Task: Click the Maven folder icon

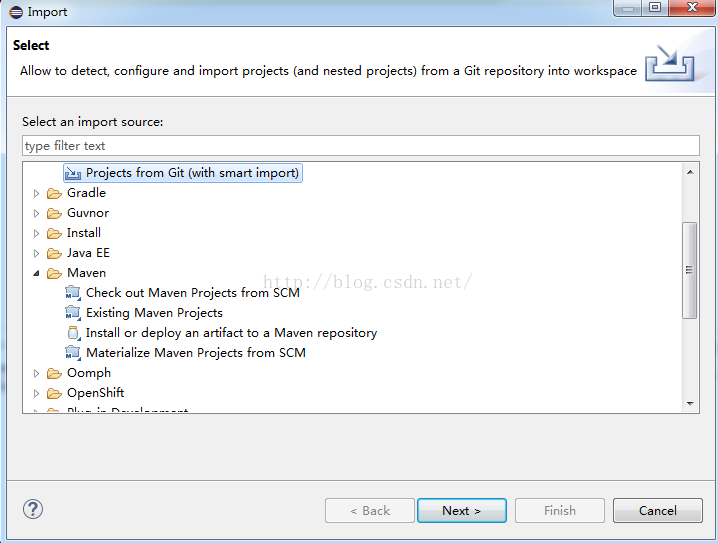Action: pos(54,273)
